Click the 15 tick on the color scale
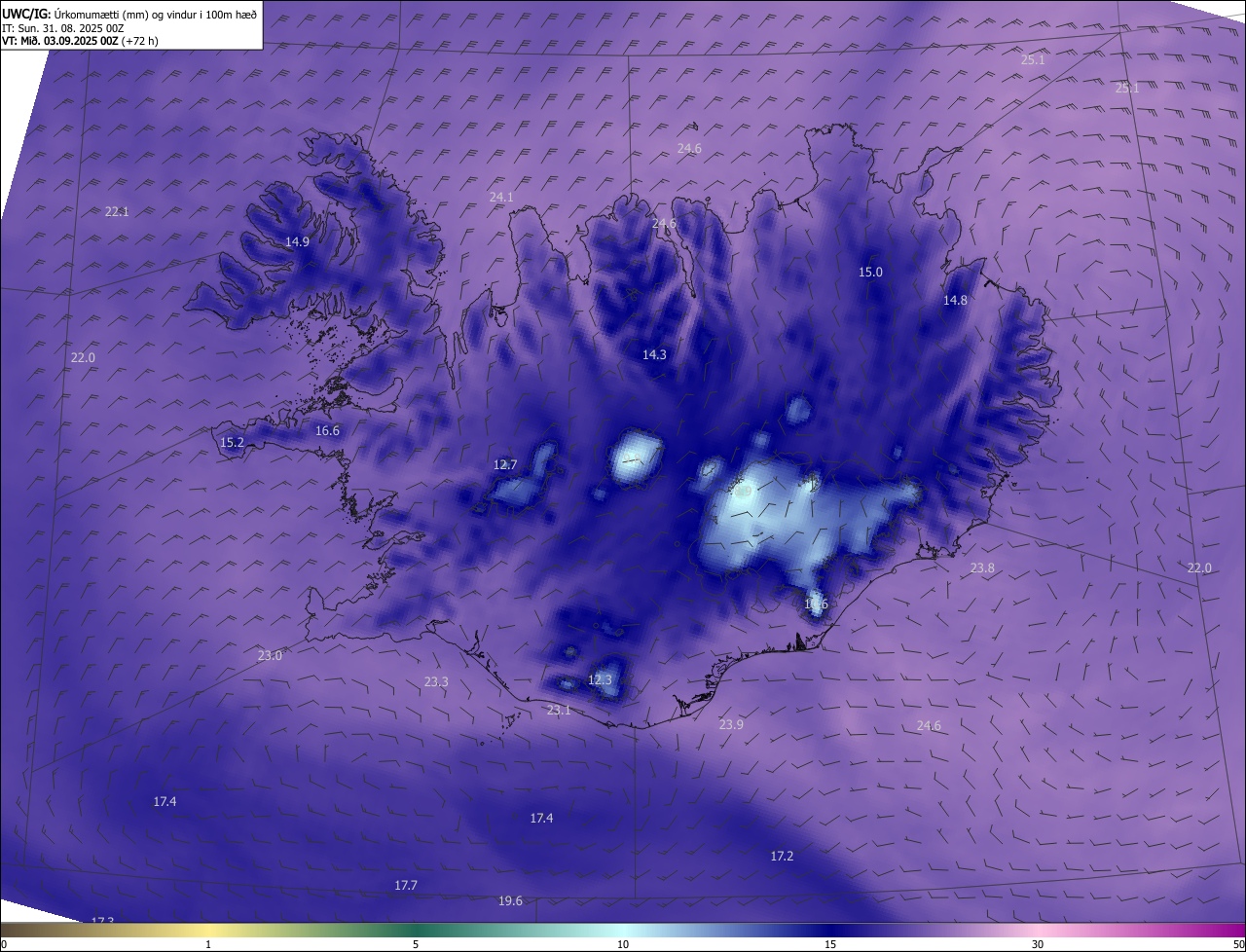This screenshot has width=1246, height=952. 830,944
